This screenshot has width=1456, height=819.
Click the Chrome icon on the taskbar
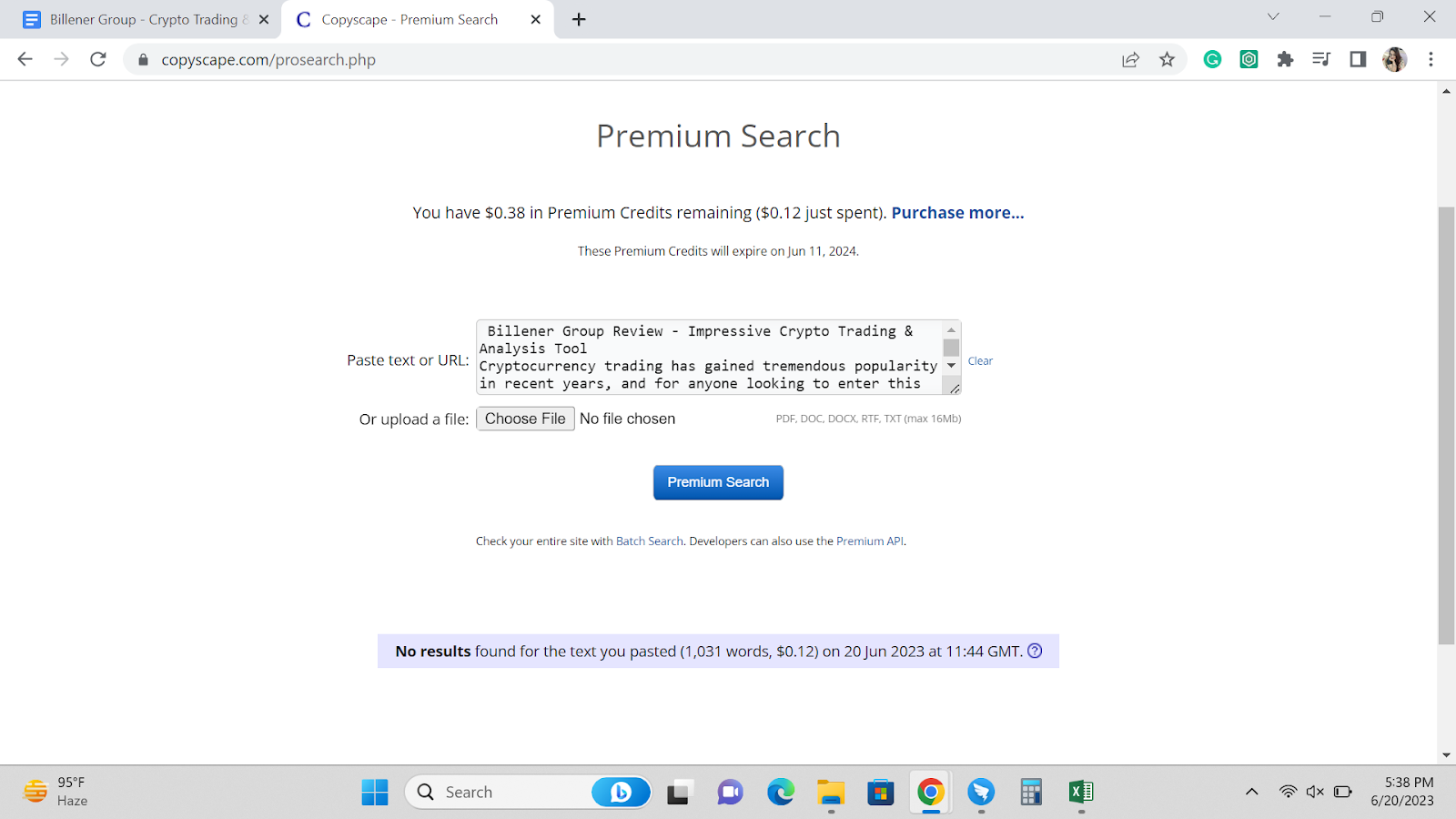coord(930,793)
